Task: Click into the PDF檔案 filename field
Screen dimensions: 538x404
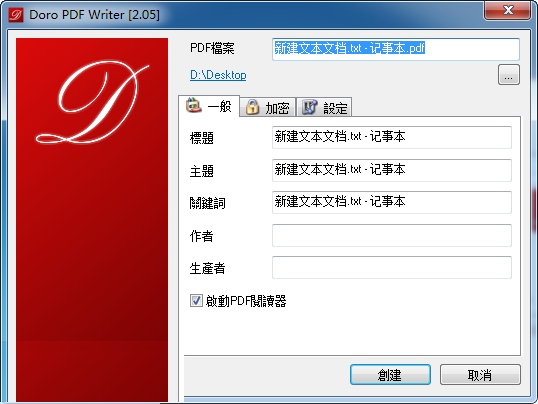Action: (x=396, y=49)
